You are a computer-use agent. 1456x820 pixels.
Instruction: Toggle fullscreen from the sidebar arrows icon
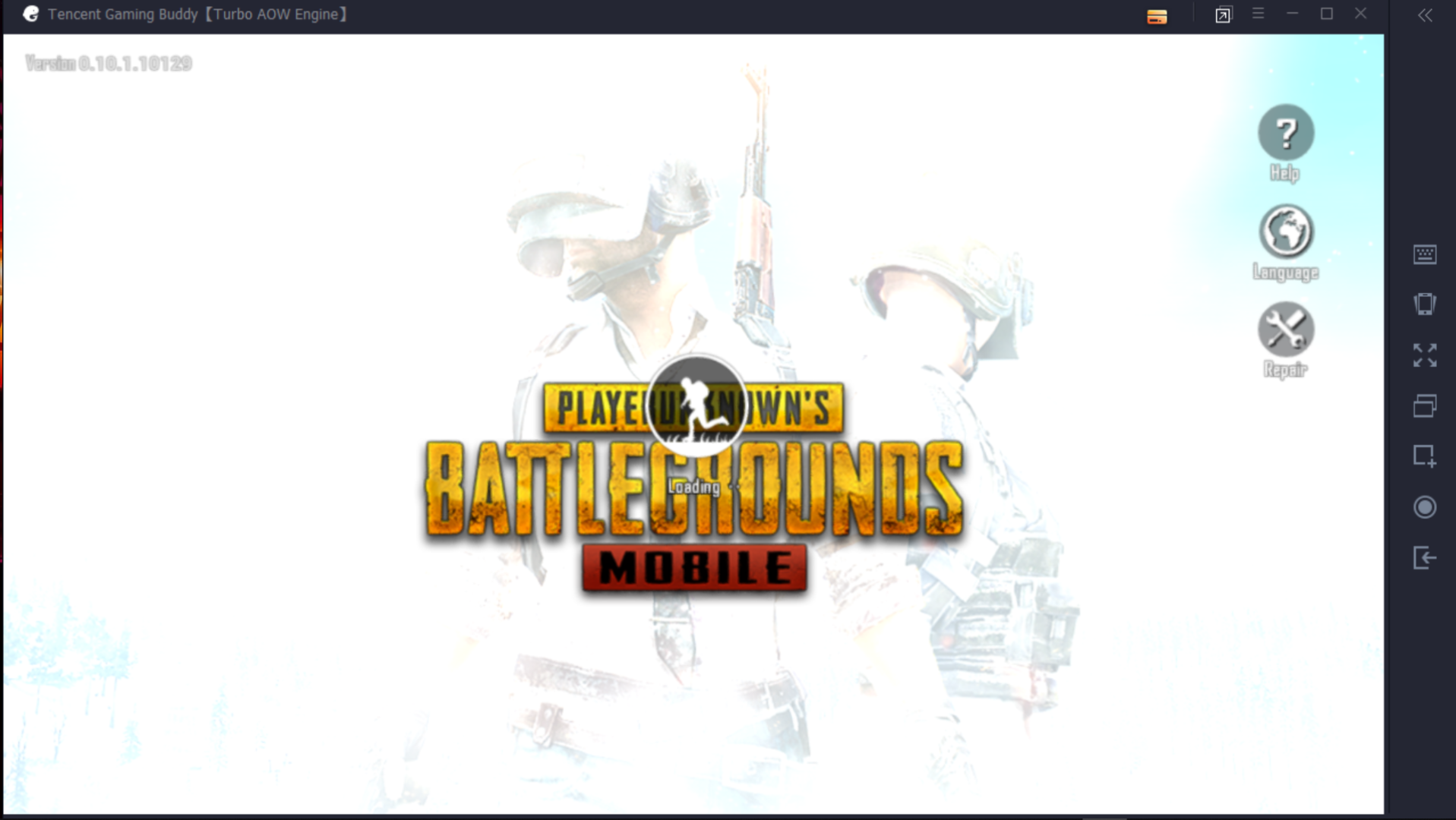click(x=1425, y=355)
